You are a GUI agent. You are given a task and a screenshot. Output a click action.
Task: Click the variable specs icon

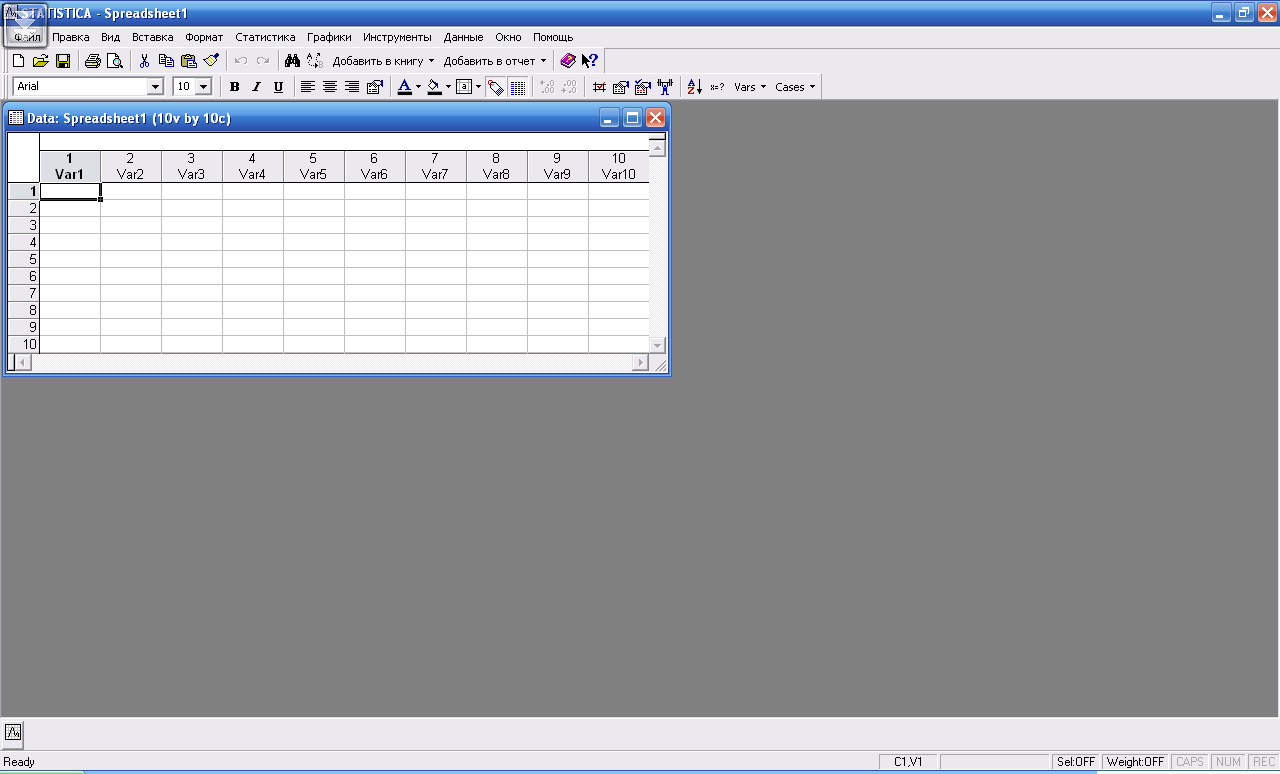[620, 87]
